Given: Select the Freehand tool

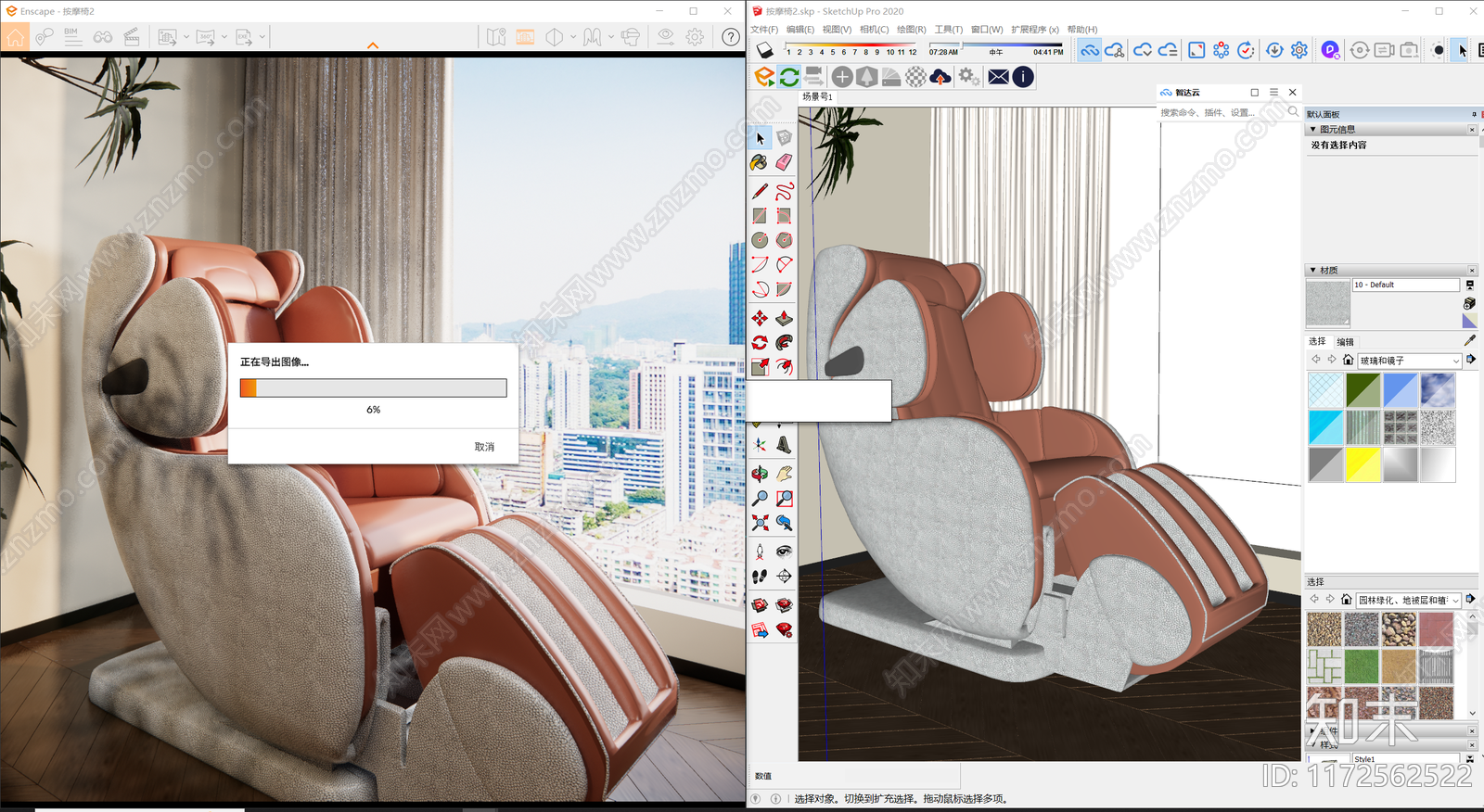Looking at the screenshot, I should [784, 191].
